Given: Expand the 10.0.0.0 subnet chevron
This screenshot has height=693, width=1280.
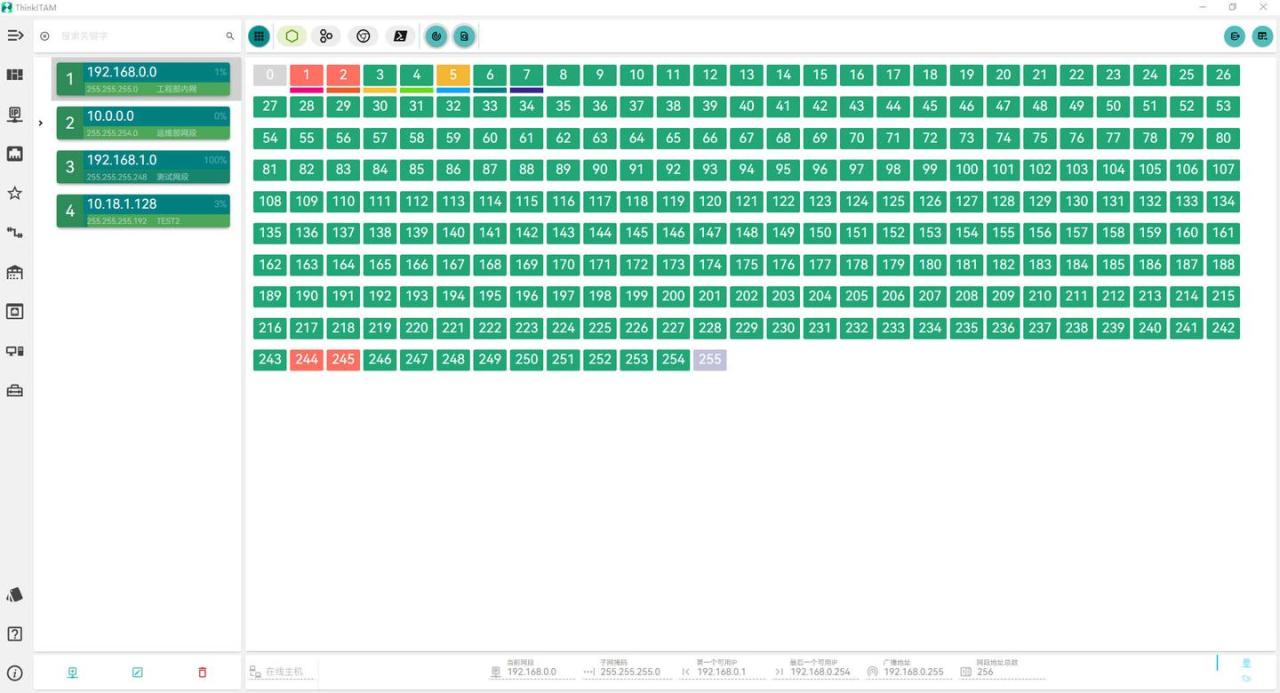Looking at the screenshot, I should click(40, 124).
